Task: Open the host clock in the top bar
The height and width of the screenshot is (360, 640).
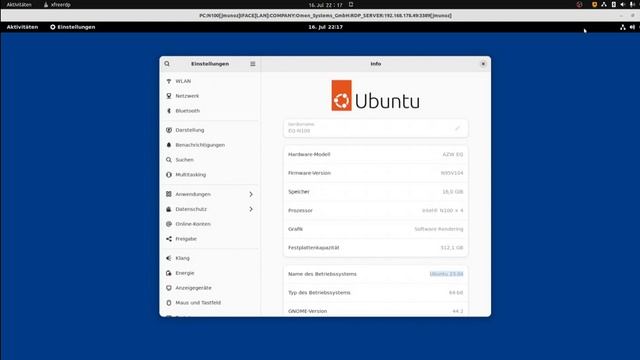Action: coord(325,5)
